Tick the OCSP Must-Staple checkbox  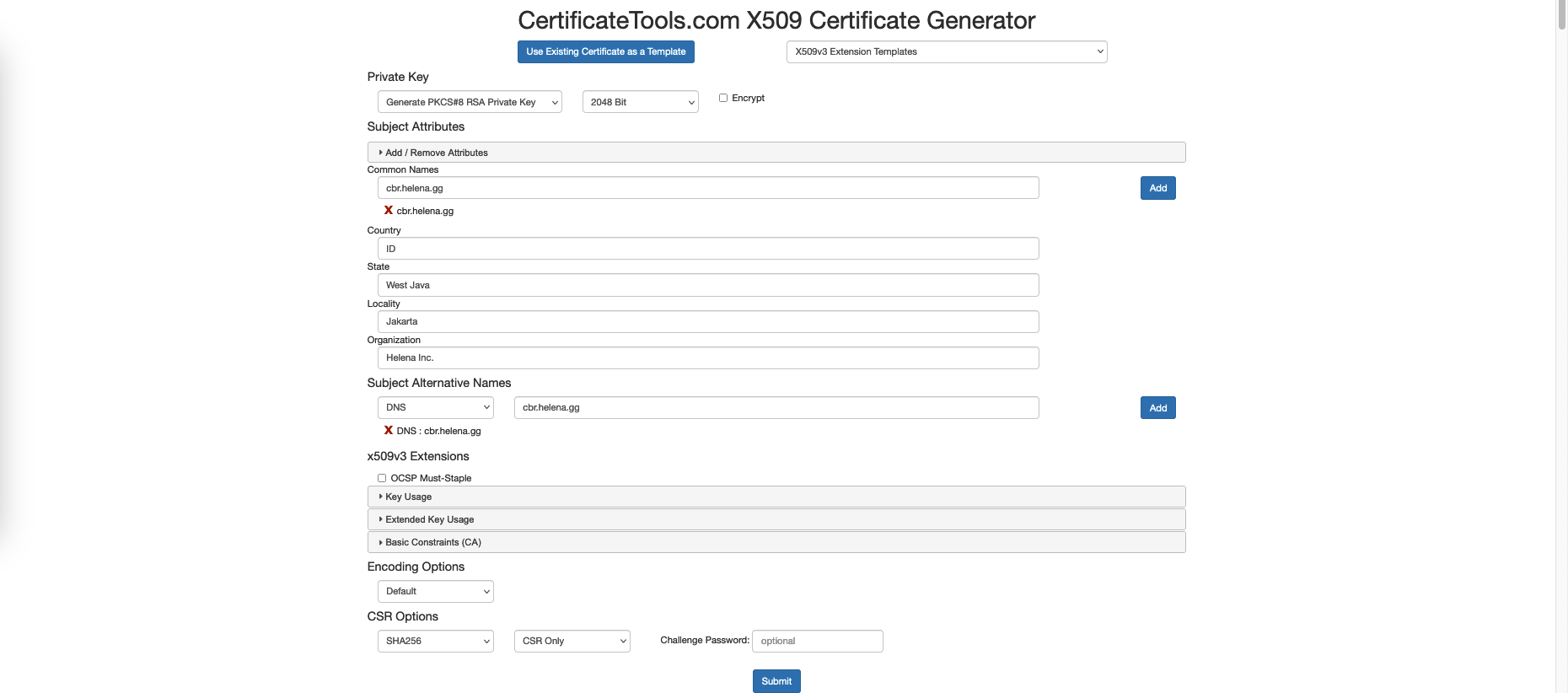tap(382, 478)
